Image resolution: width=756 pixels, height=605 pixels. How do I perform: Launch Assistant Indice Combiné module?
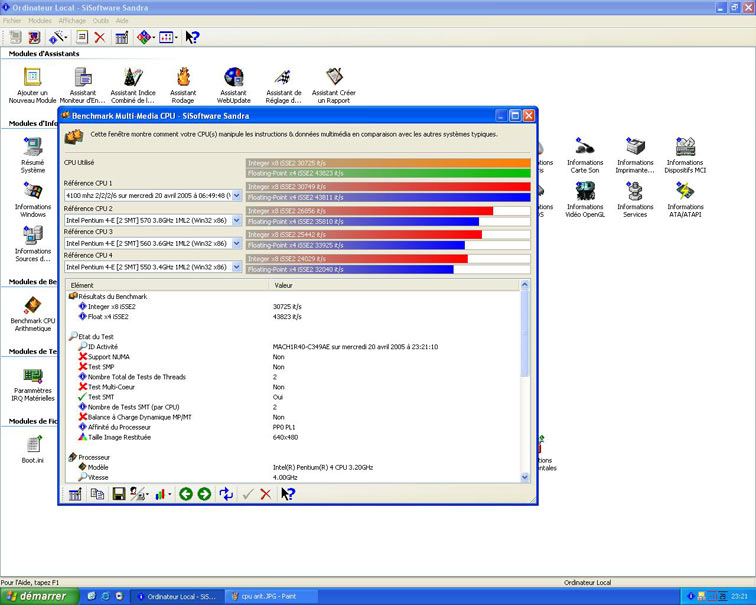point(133,85)
